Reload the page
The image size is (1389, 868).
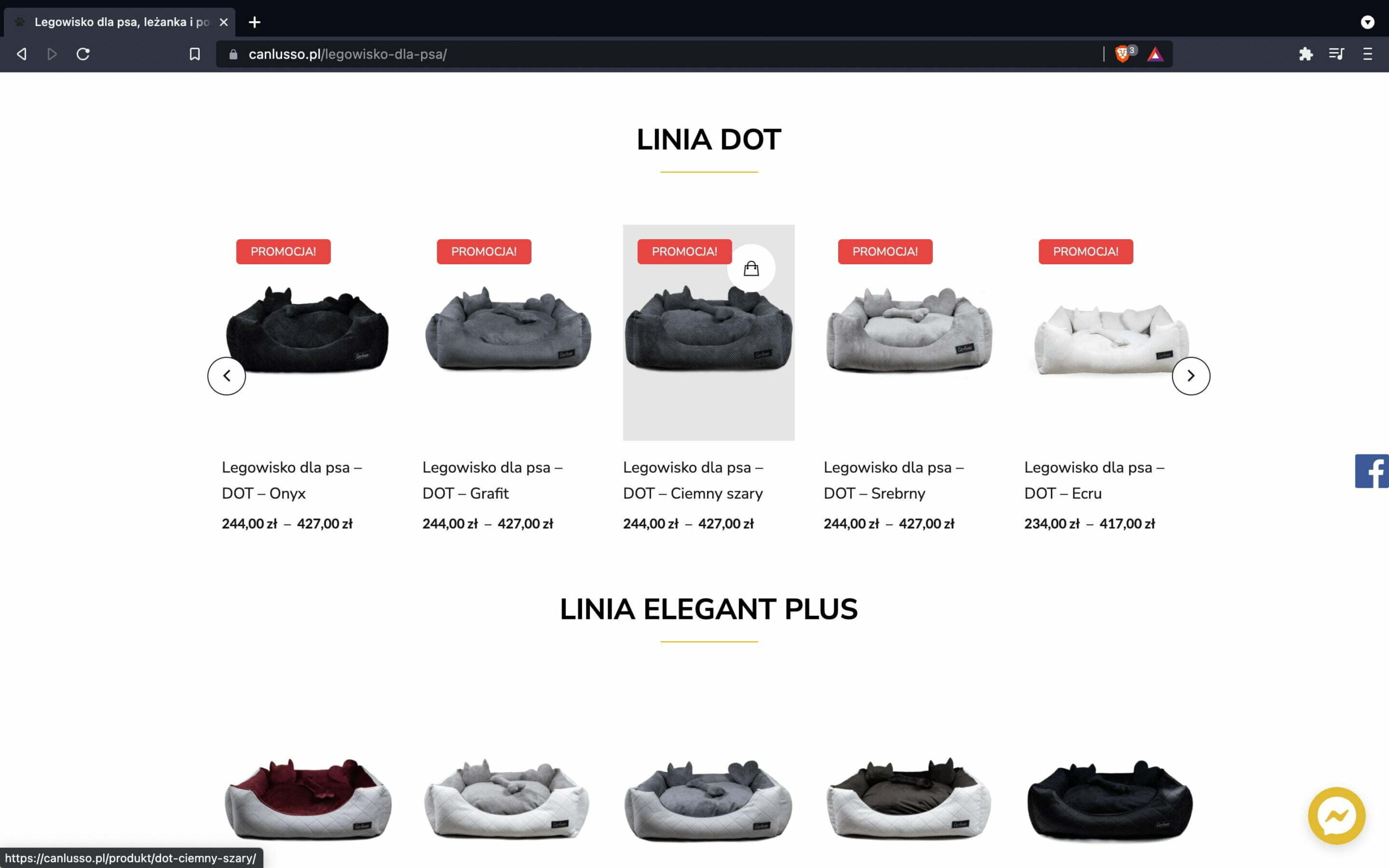click(83, 54)
